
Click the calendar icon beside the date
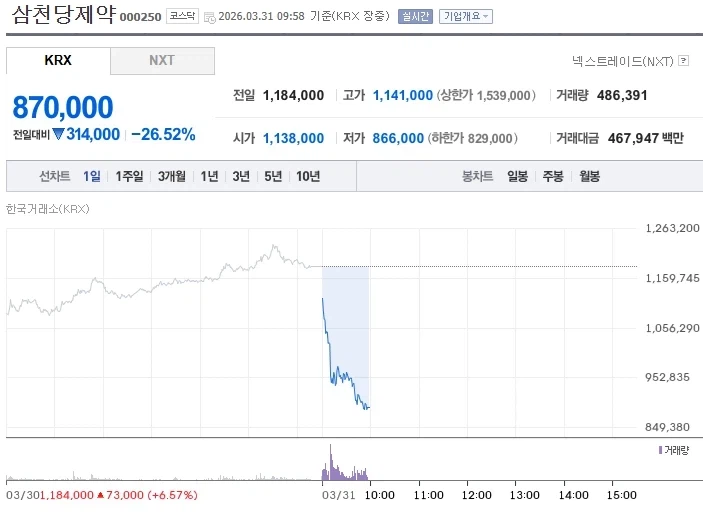click(x=209, y=17)
